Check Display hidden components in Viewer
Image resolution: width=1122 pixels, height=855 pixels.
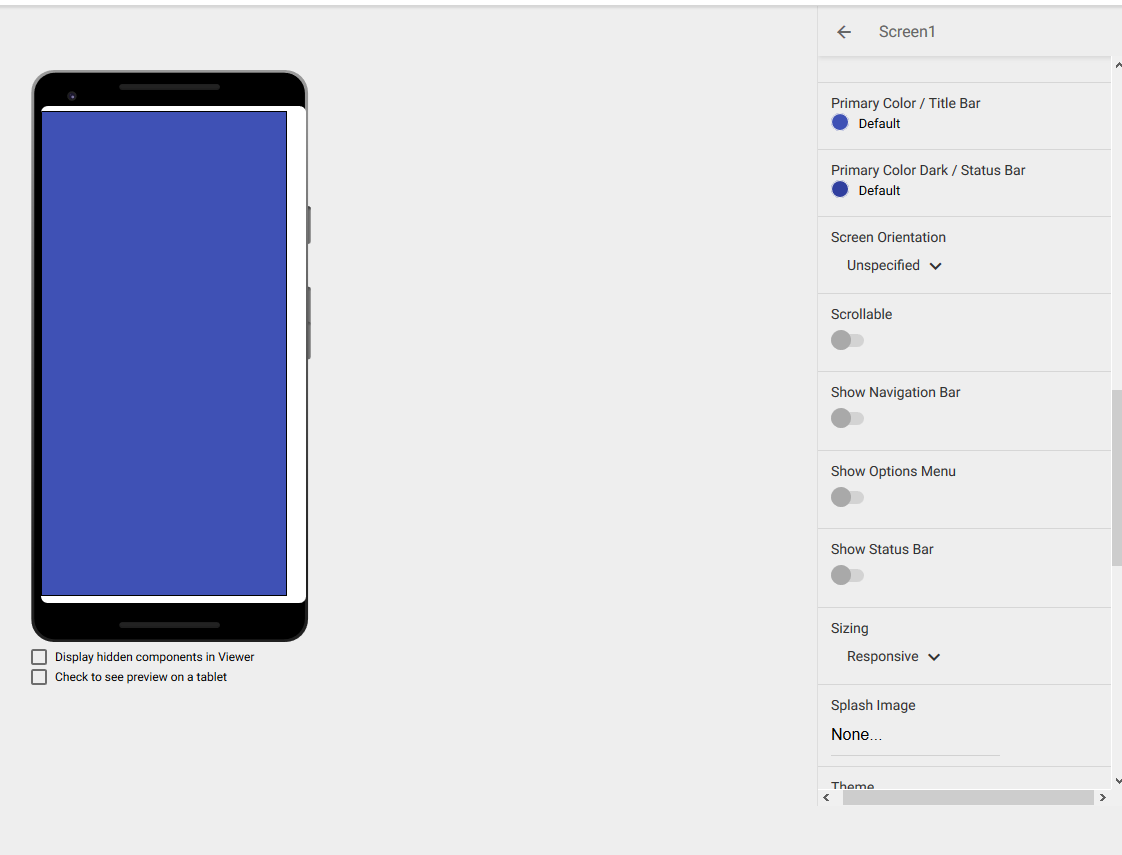(x=38, y=656)
